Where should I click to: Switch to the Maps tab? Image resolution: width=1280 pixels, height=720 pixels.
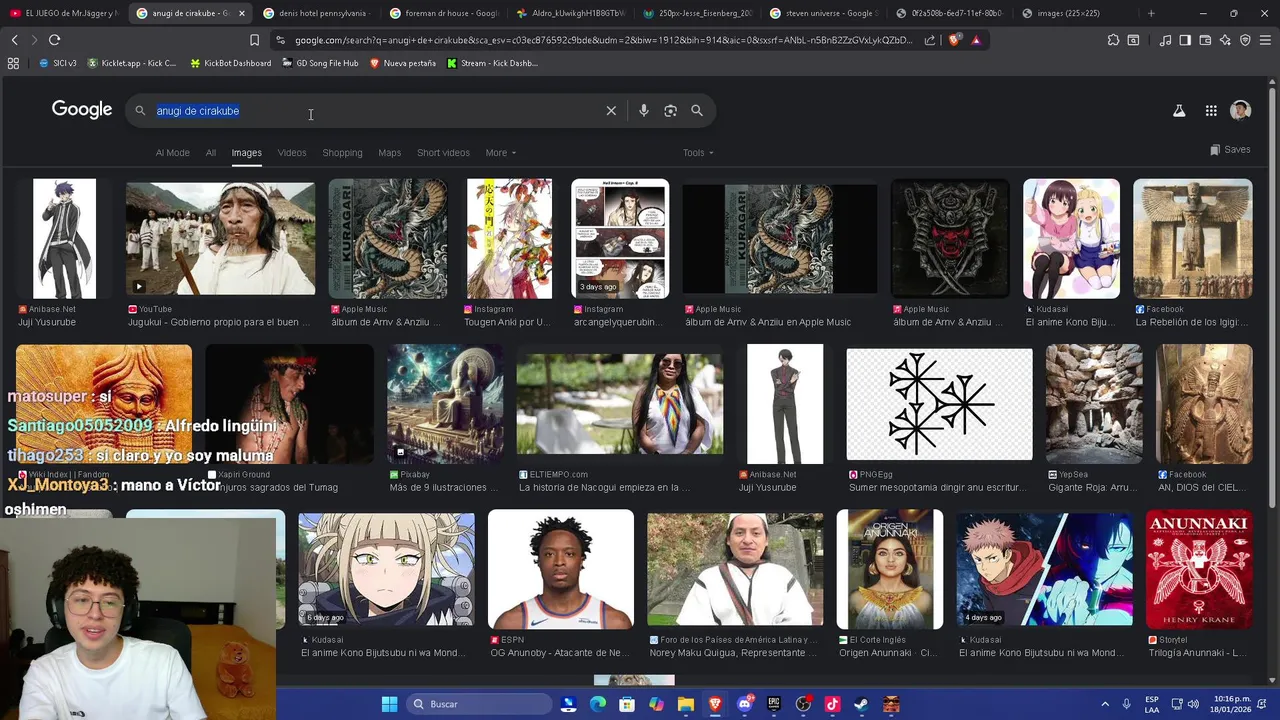click(x=390, y=153)
